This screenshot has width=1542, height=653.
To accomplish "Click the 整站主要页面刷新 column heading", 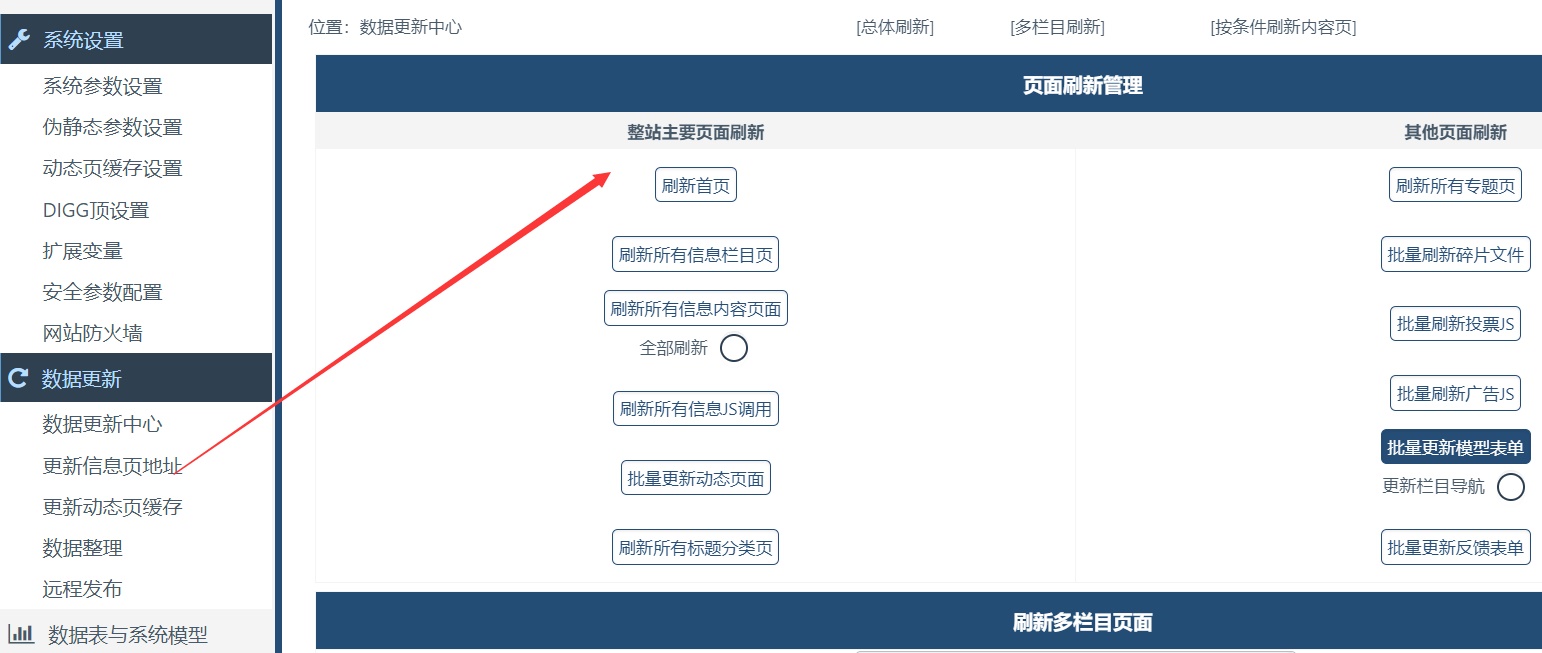I will [x=696, y=132].
